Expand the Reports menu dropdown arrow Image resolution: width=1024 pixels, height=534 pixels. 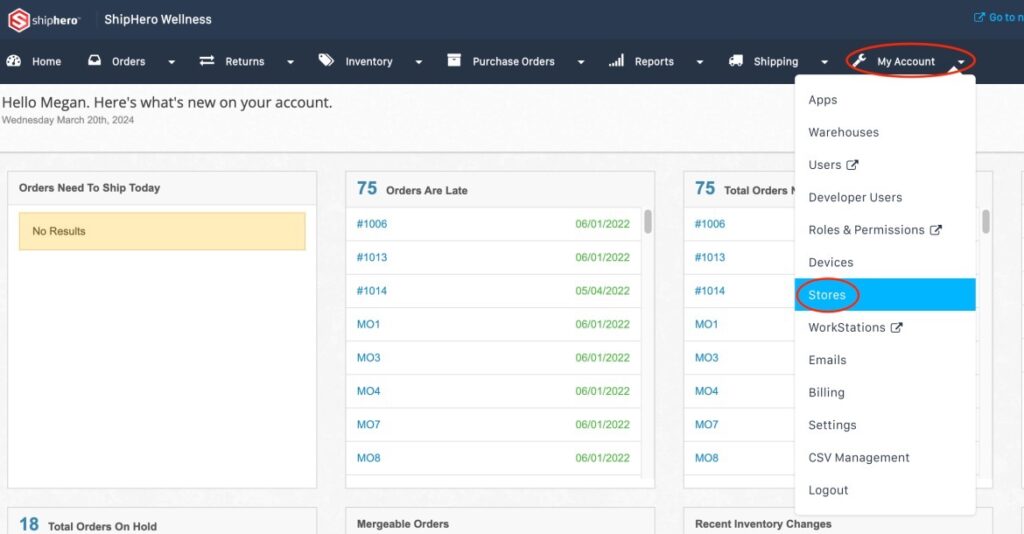coord(699,62)
